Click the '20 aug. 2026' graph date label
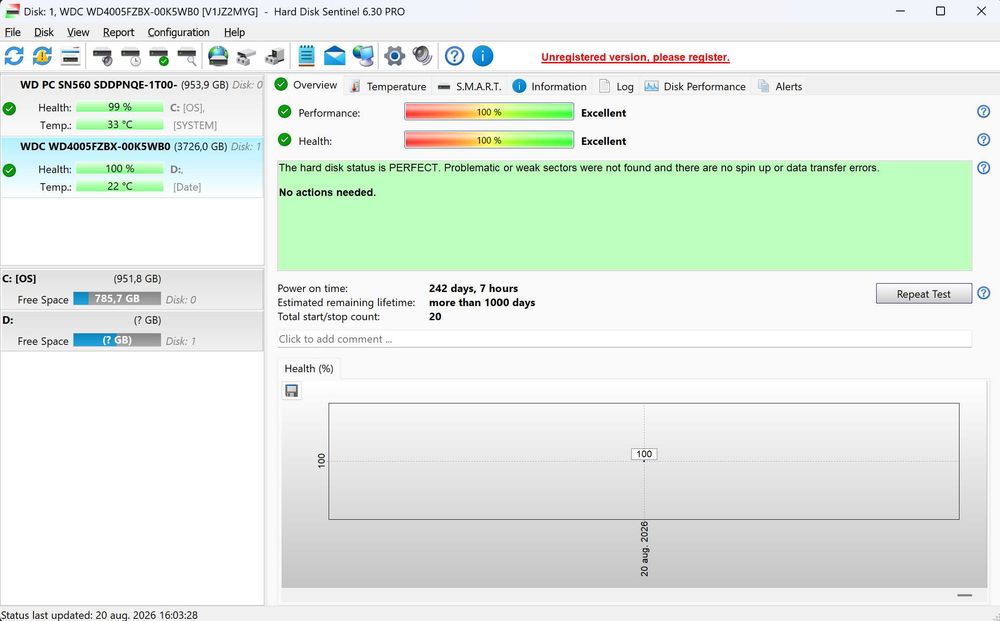The image size is (1000, 621). coord(644,549)
